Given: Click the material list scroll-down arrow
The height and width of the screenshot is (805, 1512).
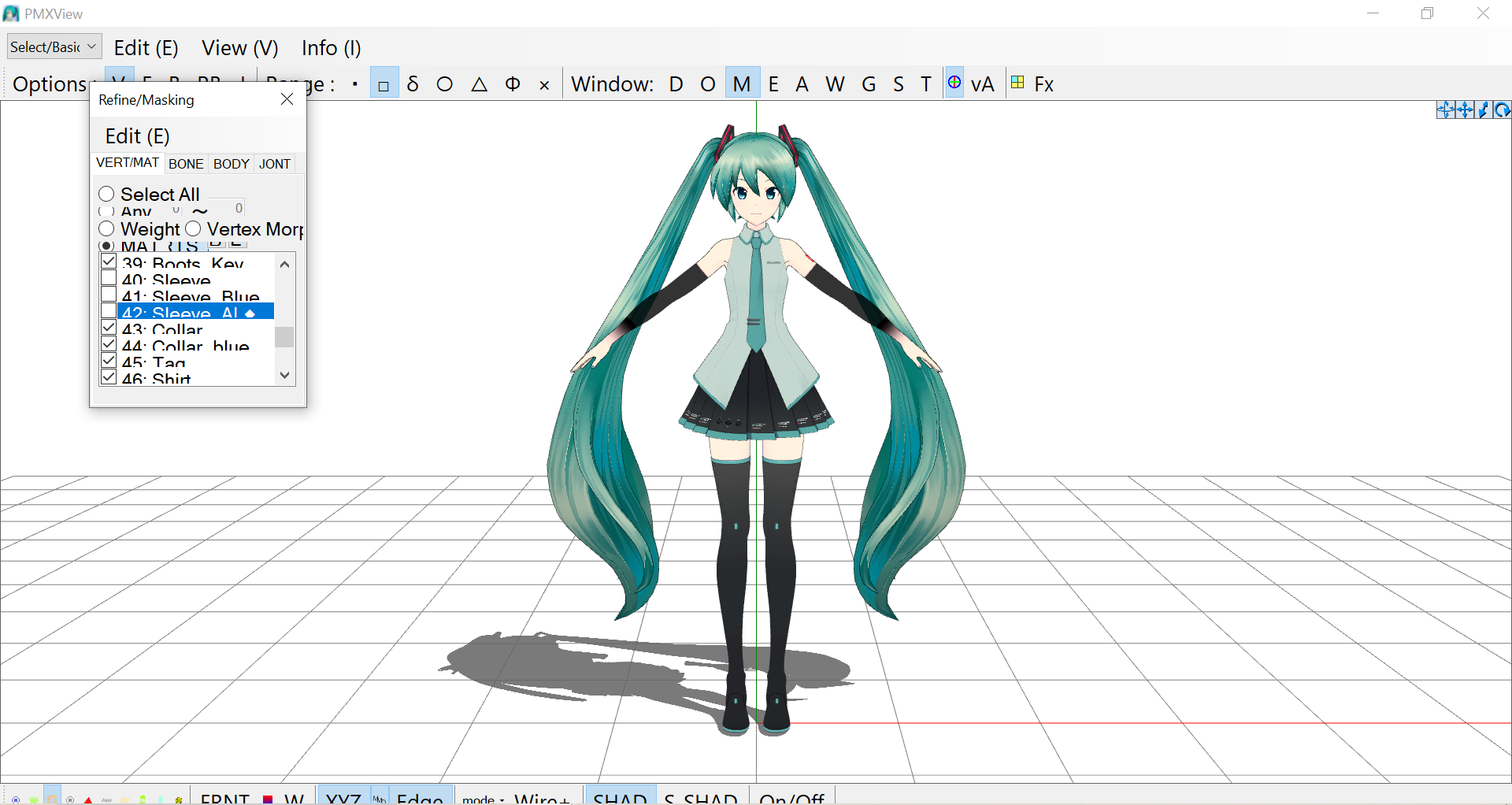Looking at the screenshot, I should (x=284, y=375).
